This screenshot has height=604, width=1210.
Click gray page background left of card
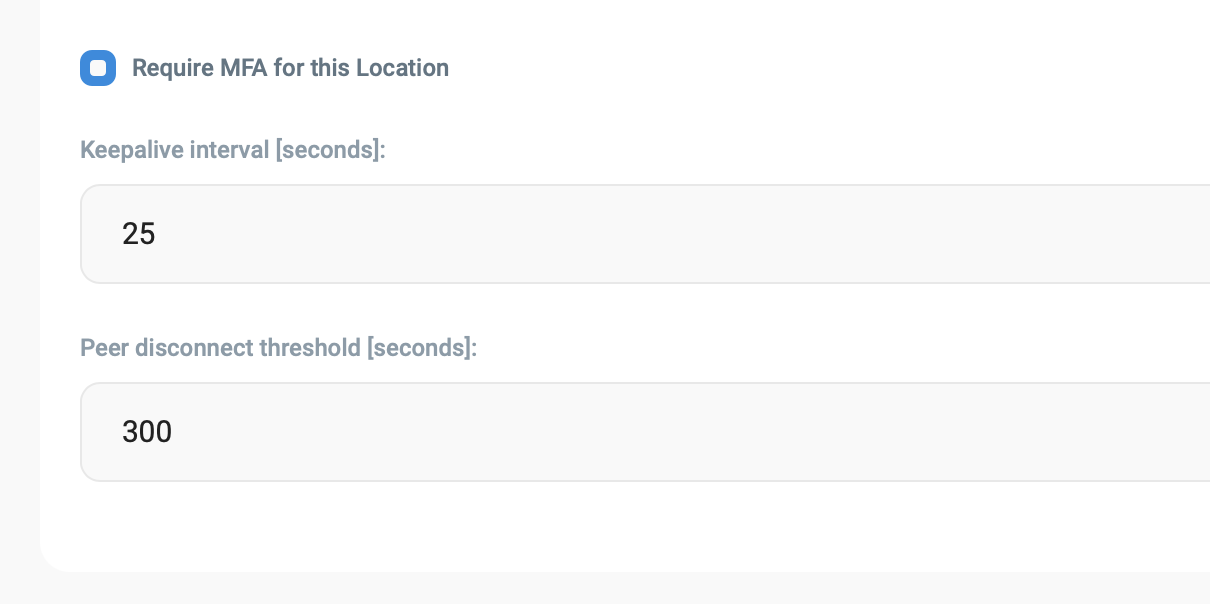[19, 300]
